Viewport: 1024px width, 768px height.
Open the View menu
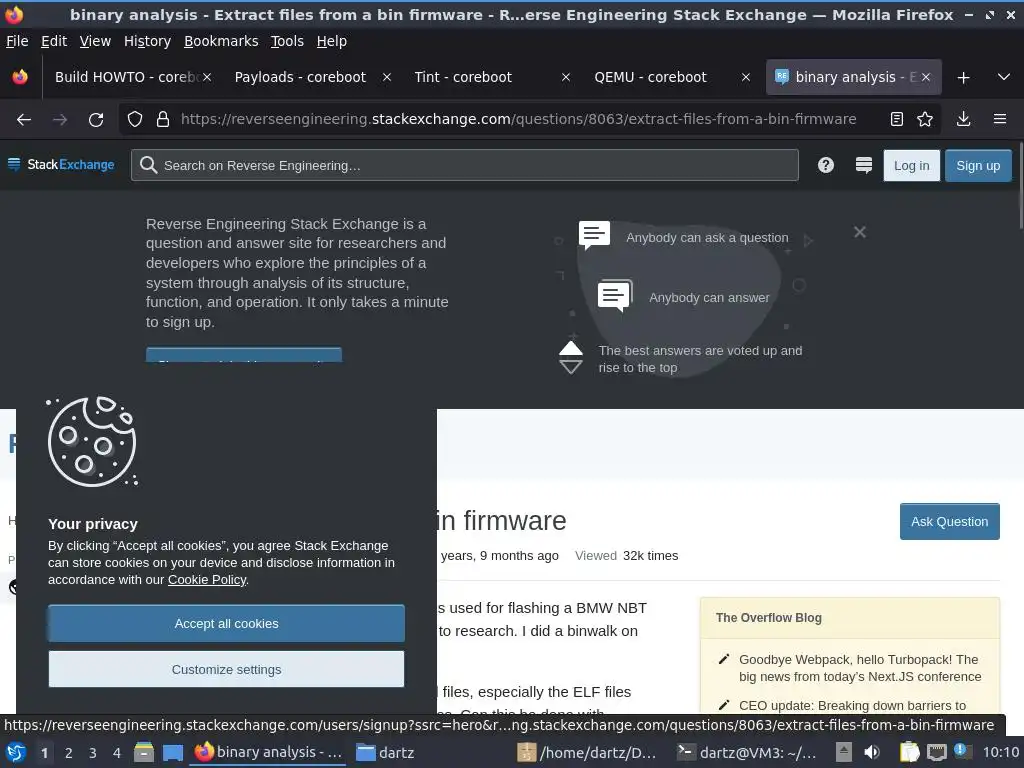[95, 41]
